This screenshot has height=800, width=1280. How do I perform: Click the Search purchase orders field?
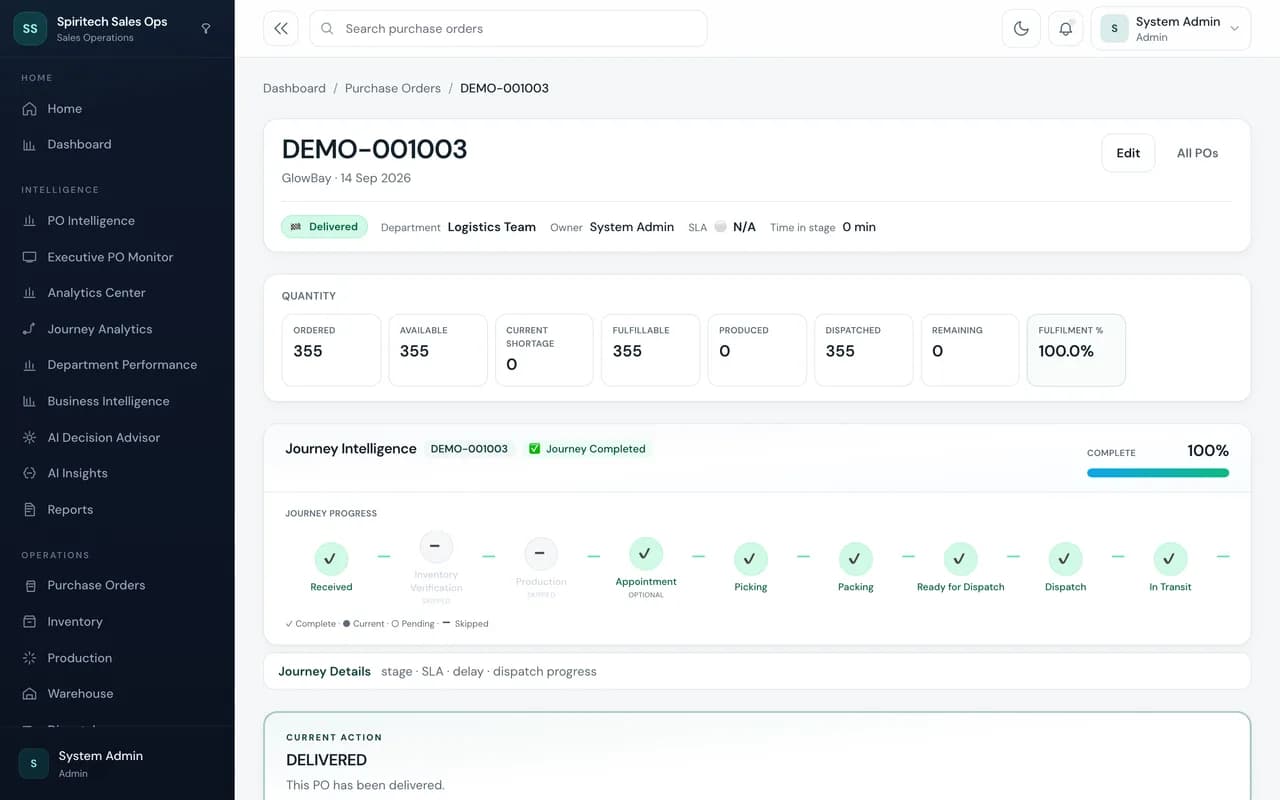click(x=508, y=29)
